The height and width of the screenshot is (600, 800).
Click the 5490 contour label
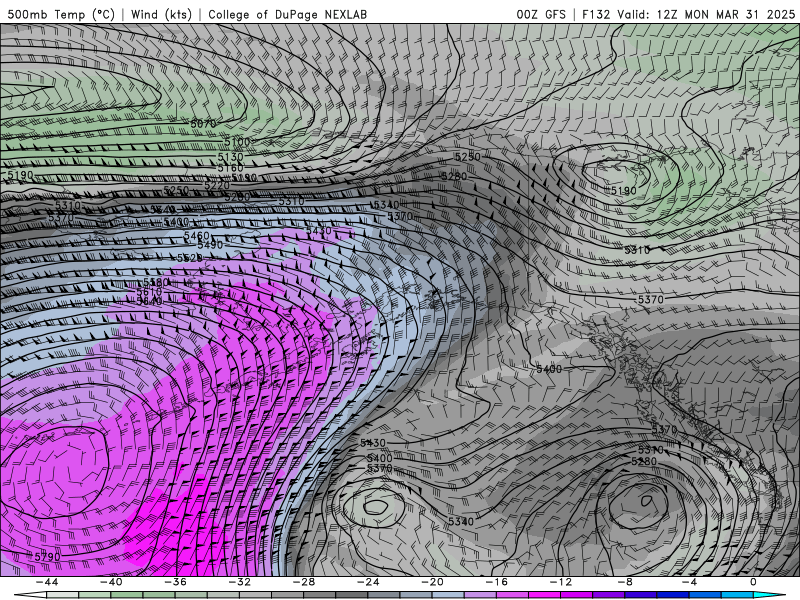tap(210, 245)
